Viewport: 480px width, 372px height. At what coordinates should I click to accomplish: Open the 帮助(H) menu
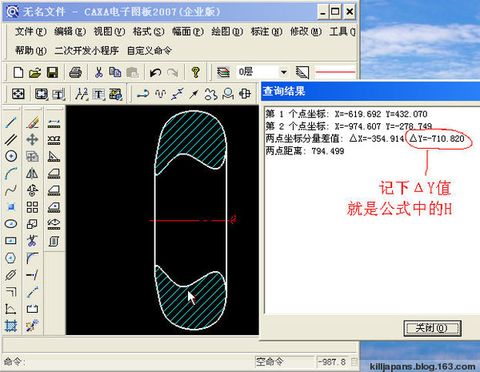coord(30,51)
